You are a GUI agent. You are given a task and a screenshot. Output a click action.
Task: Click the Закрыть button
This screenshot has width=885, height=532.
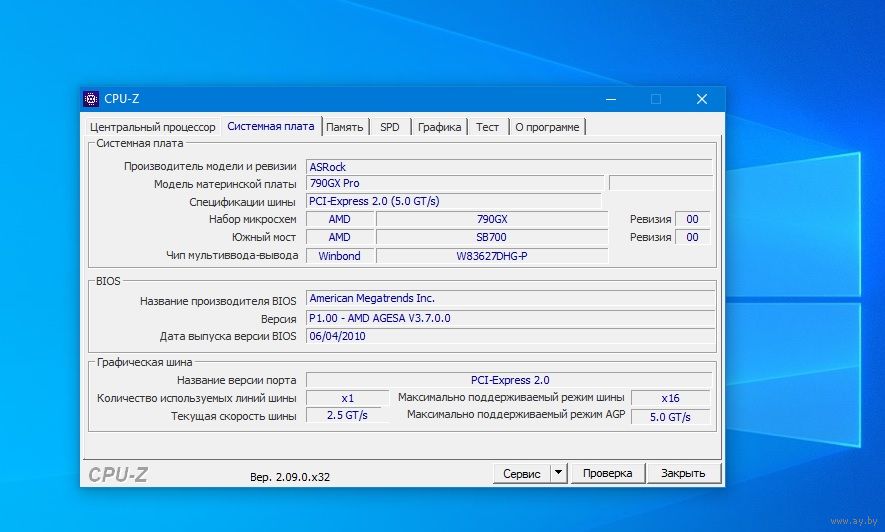pos(683,473)
